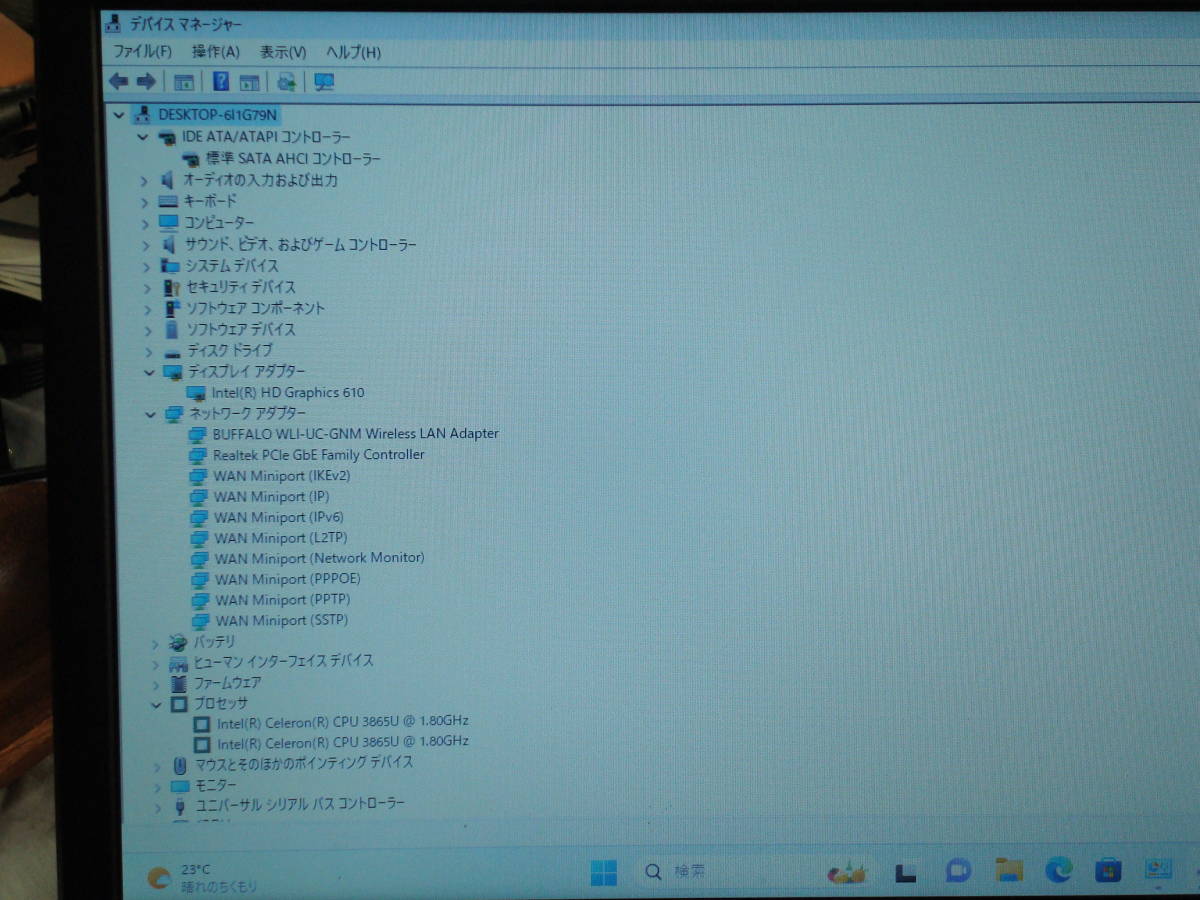Collapse the プロセッサ category

coord(156,704)
